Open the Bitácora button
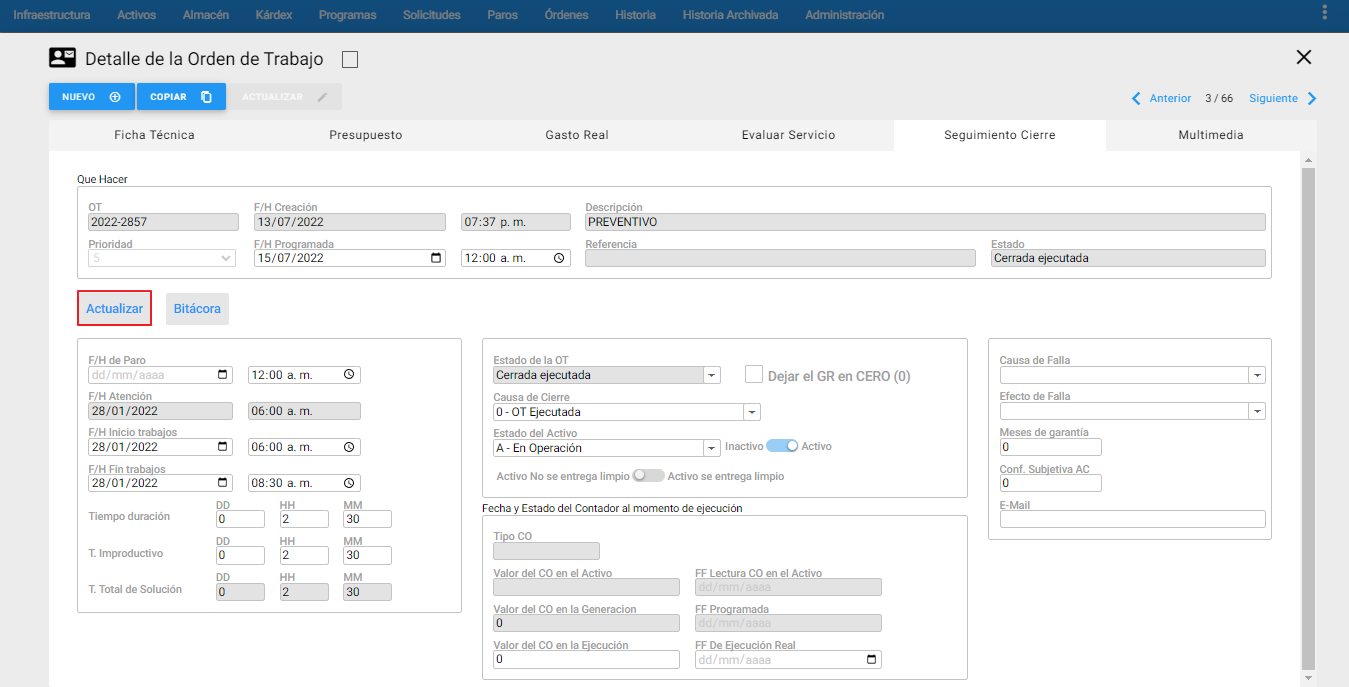Screen dimensions: 1349x687 pyautogui.click(x=197, y=309)
